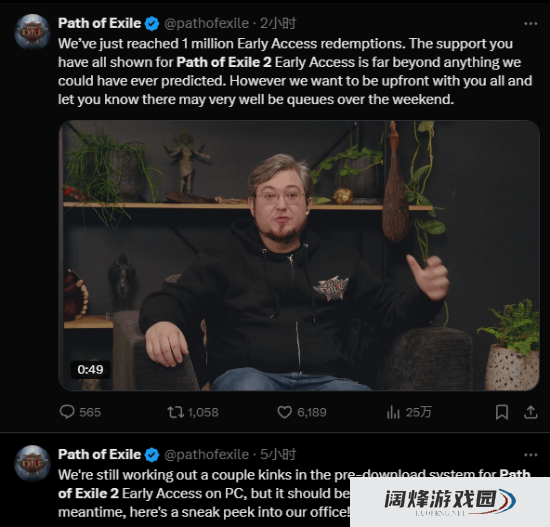Open the three-dot menu on first tweet

tap(530, 24)
